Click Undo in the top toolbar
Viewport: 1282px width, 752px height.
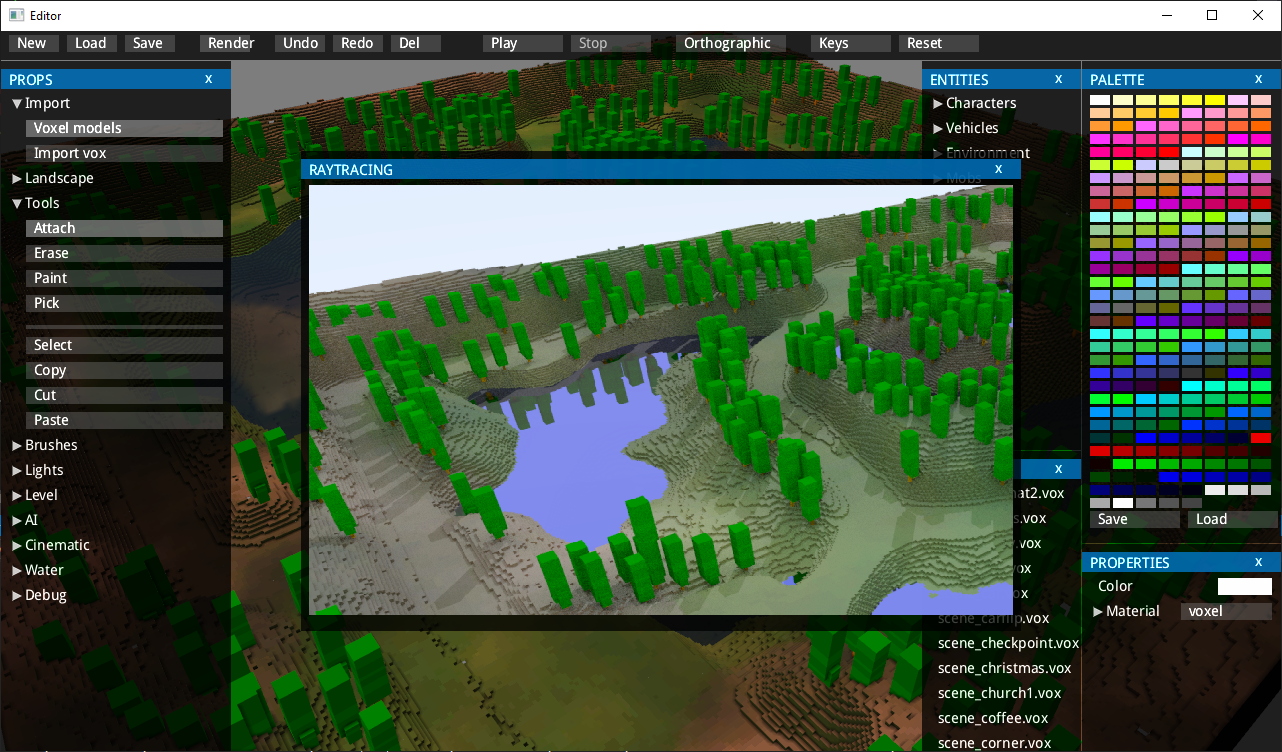tap(300, 43)
